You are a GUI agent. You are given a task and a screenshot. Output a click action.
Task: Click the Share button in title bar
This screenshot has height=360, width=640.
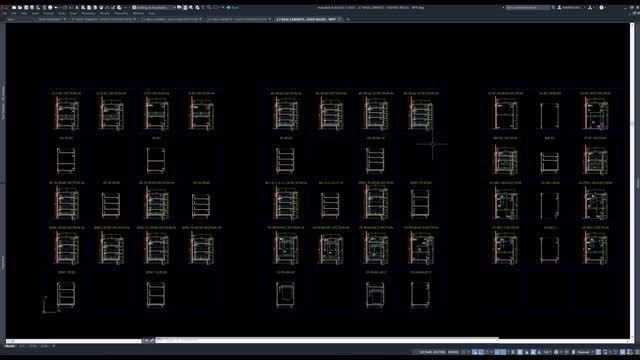(x=233, y=7)
